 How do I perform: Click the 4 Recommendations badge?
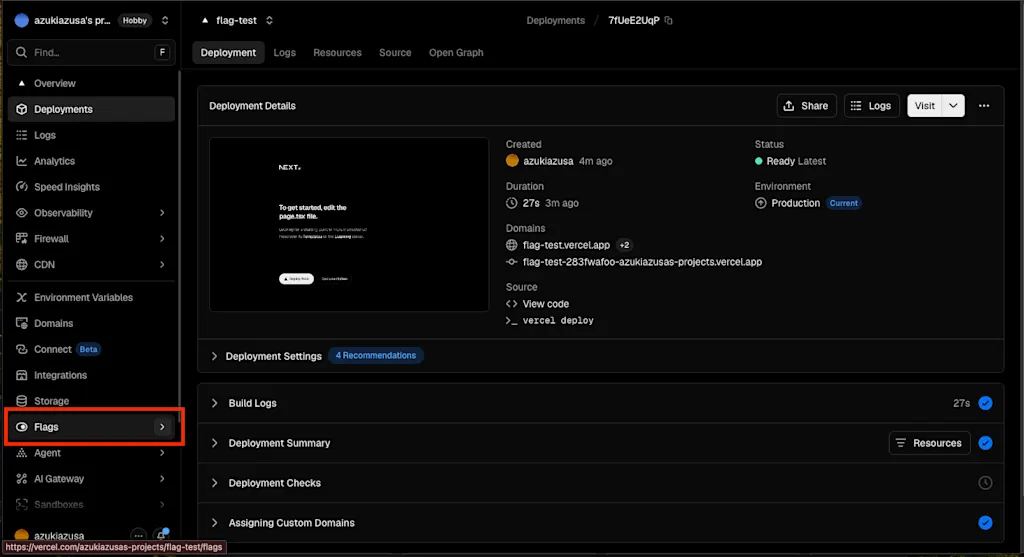(376, 355)
